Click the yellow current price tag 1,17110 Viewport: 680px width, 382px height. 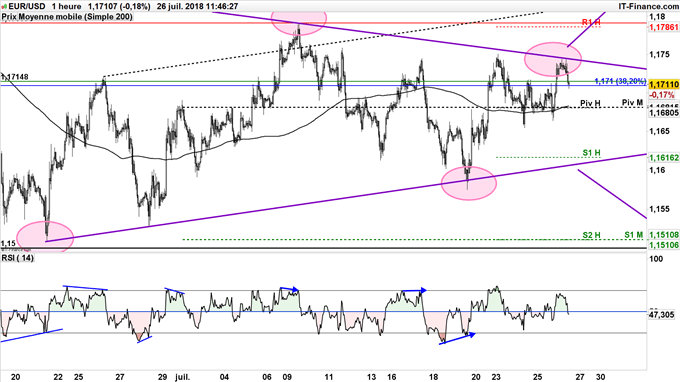[664, 85]
